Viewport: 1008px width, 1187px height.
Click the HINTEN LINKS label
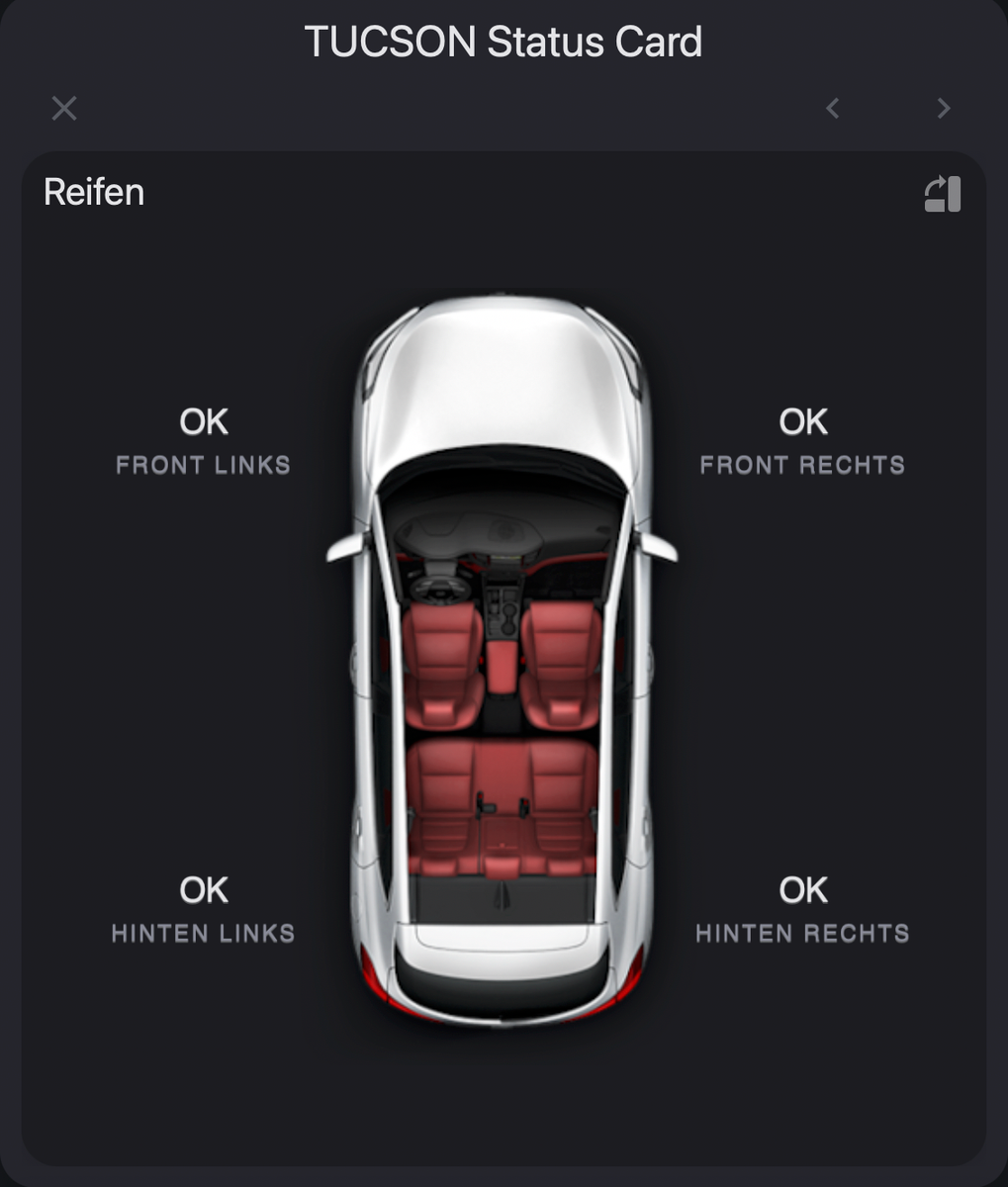point(204,933)
